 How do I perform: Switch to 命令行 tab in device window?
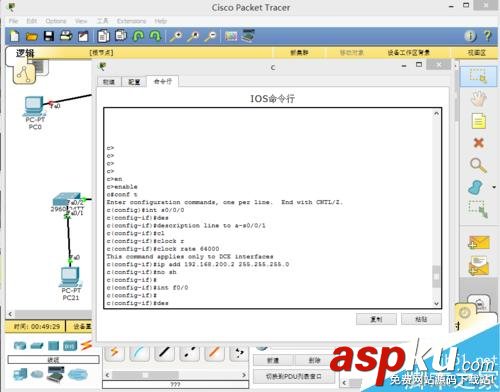(163, 81)
